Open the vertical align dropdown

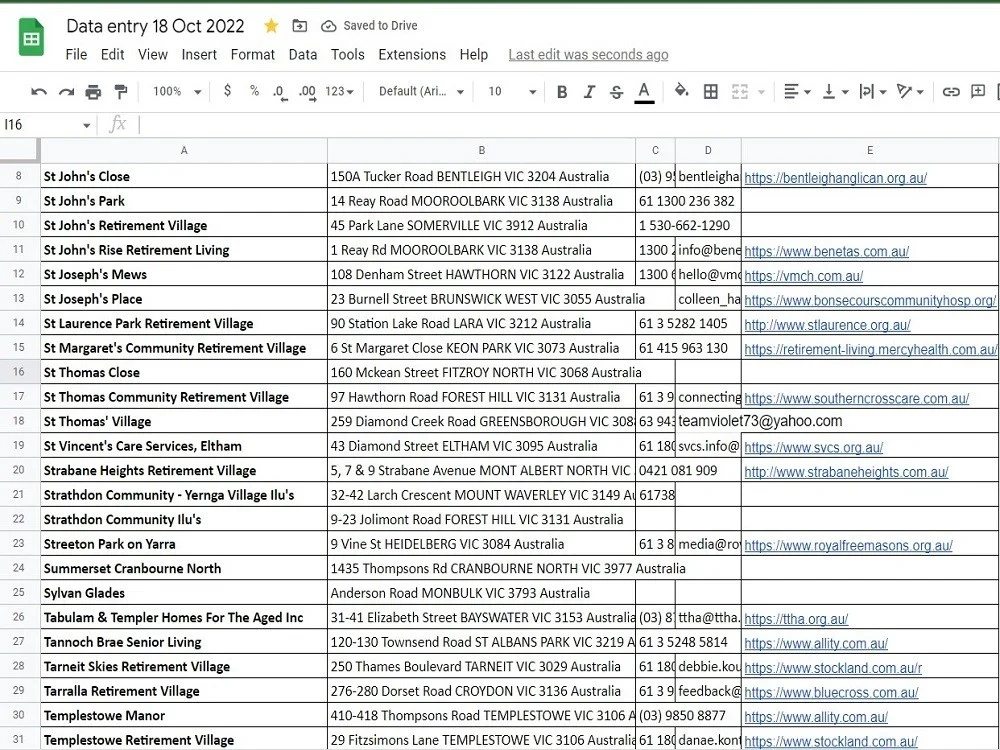pyautogui.click(x=835, y=92)
